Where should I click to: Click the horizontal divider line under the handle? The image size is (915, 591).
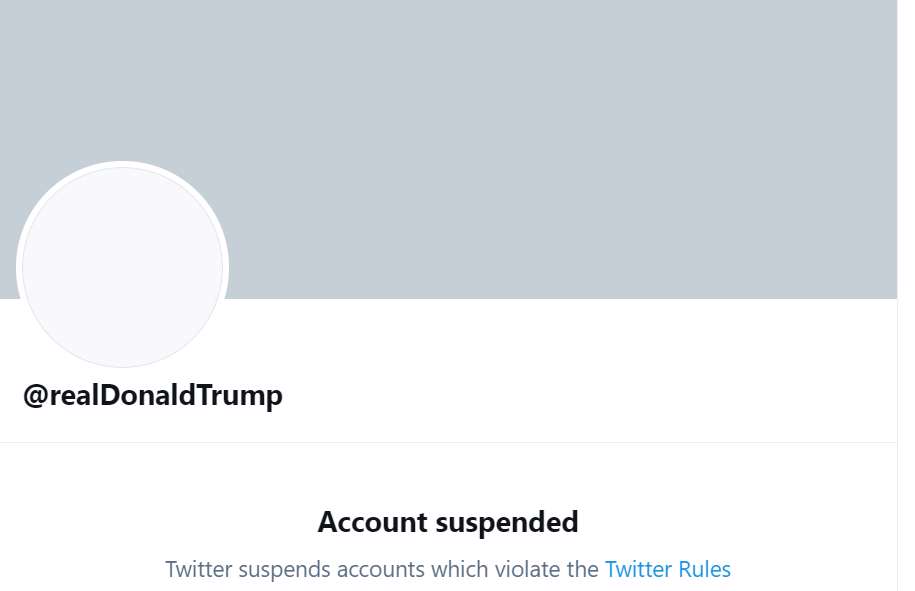pyautogui.click(x=448, y=442)
